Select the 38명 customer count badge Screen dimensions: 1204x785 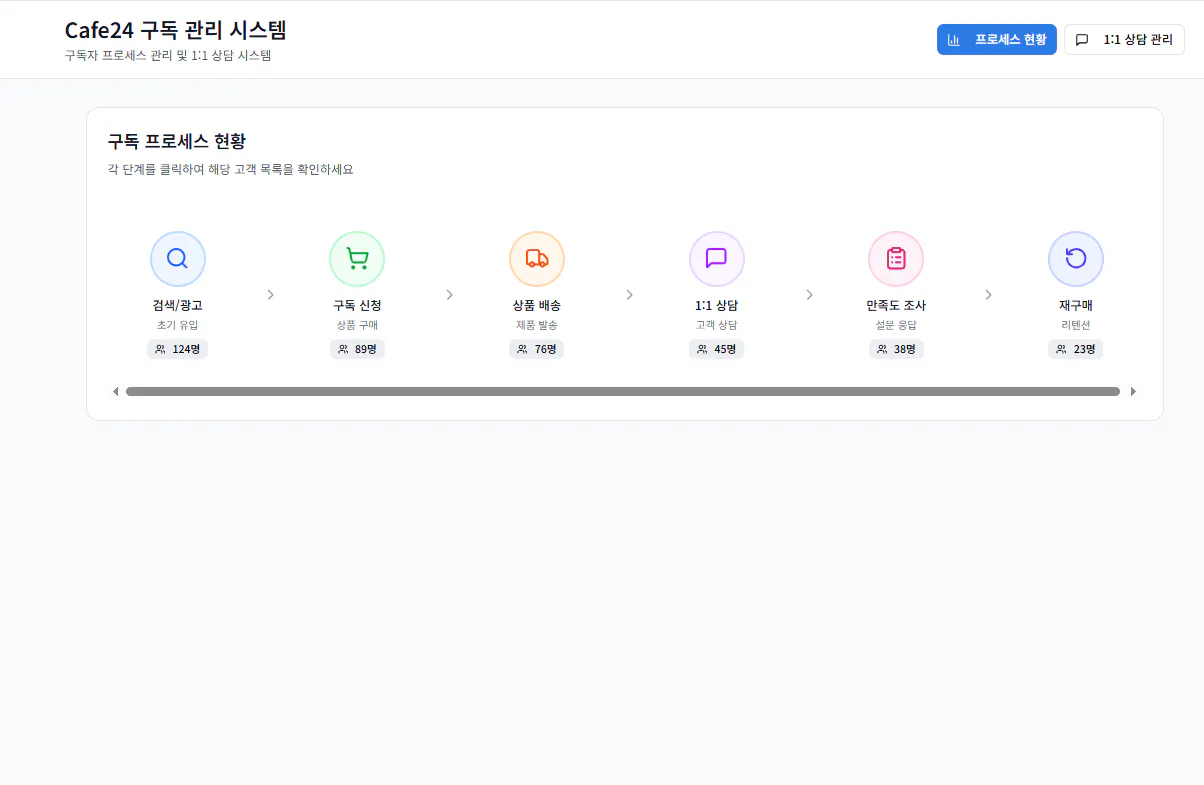(x=896, y=349)
